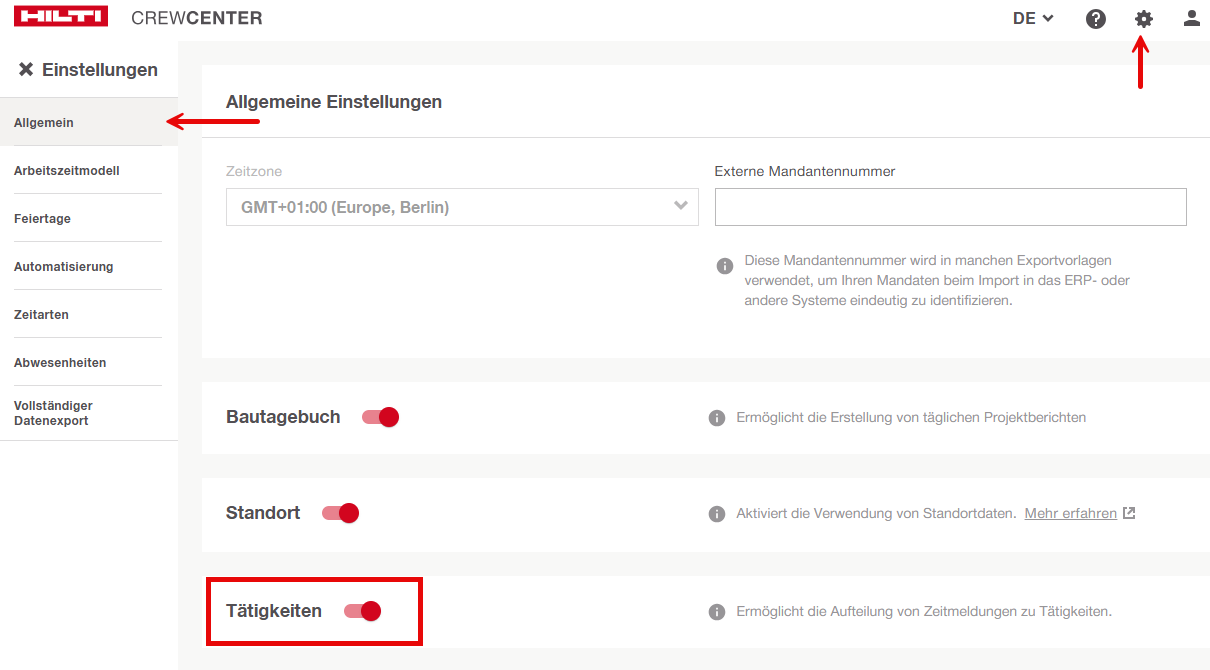The width and height of the screenshot is (1210, 670).
Task: Open the DE language dropdown
Action: 1033,18
